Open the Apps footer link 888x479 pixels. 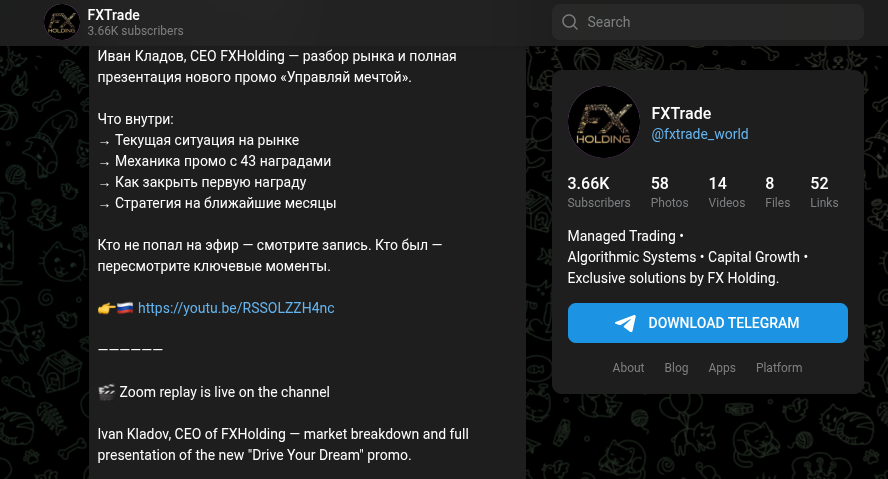[x=722, y=368]
